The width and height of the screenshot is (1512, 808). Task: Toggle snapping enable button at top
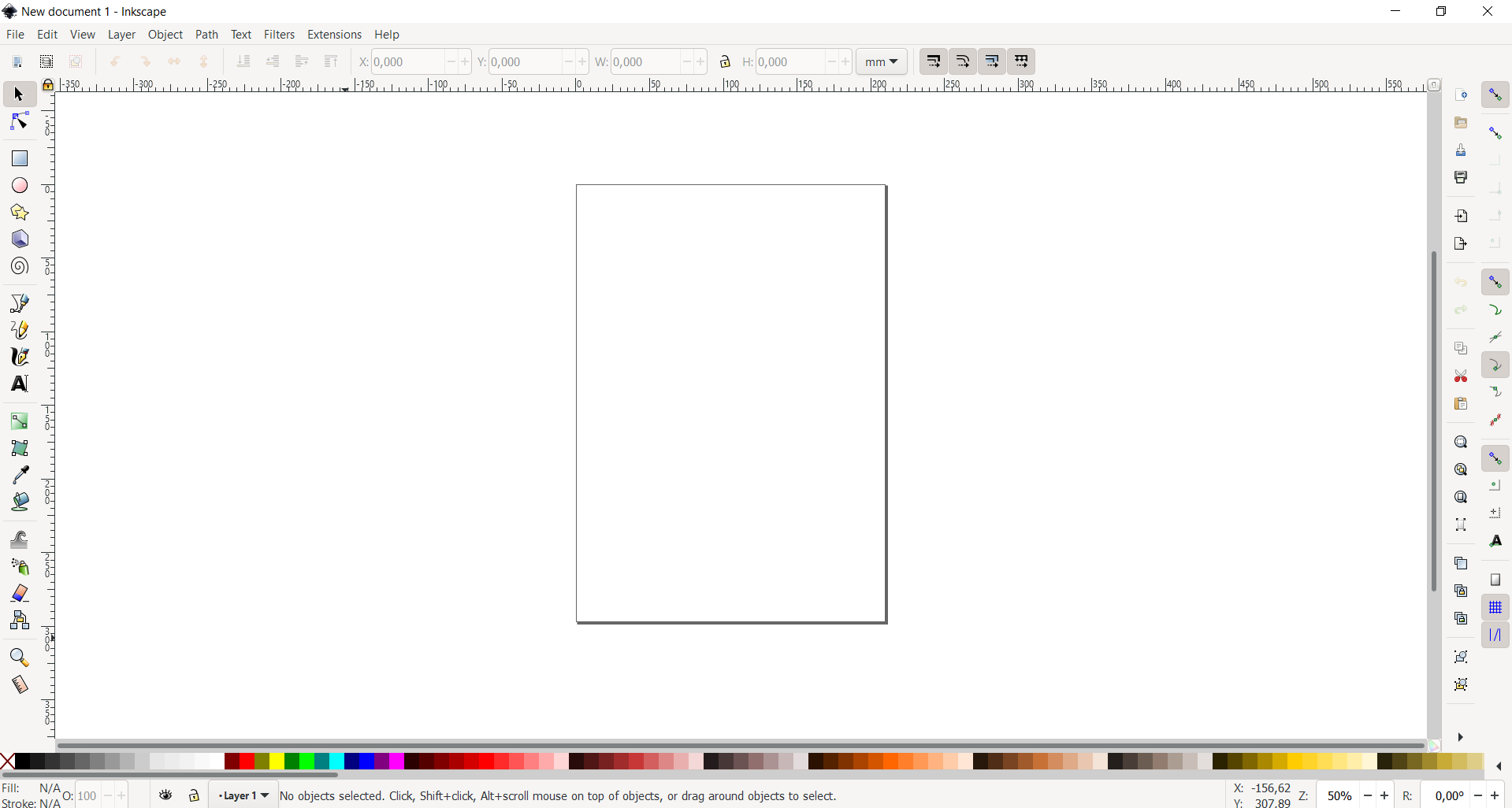1495,95
